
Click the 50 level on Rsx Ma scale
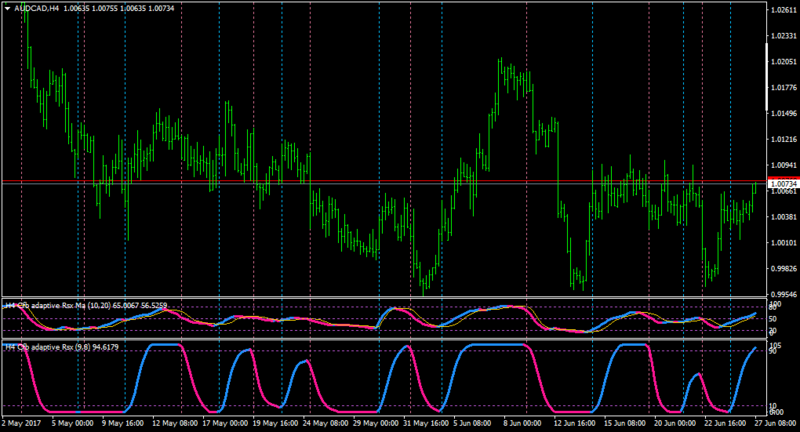coord(773,319)
